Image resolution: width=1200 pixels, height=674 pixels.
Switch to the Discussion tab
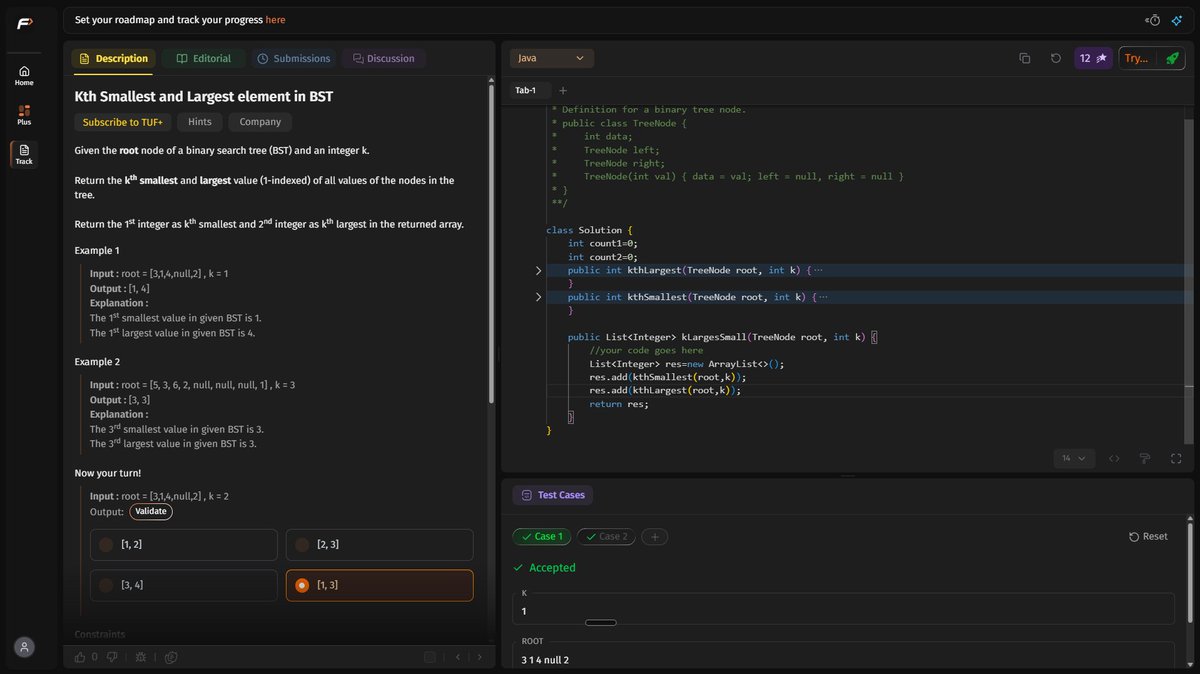coord(384,58)
